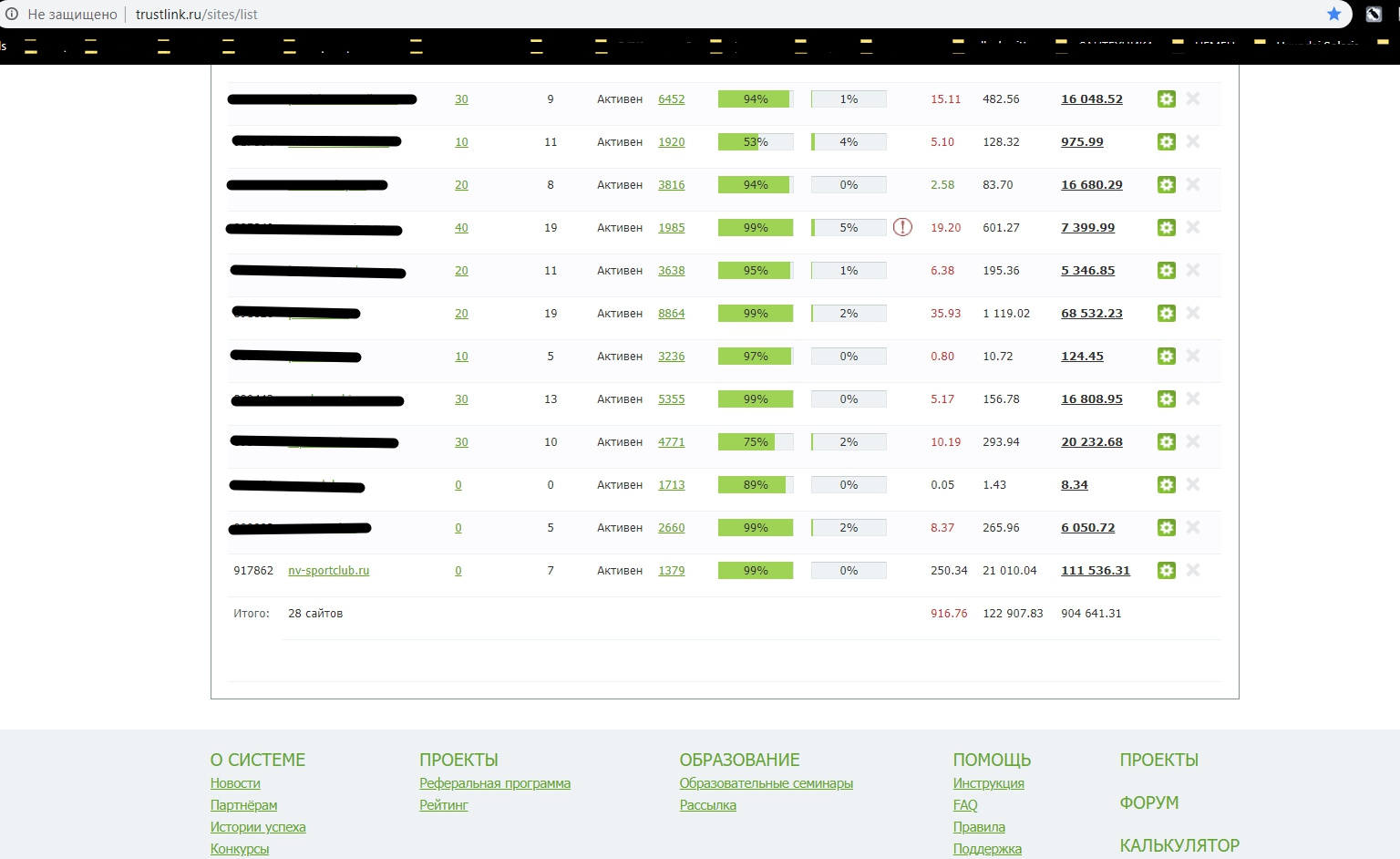Click the delete X next to 16 808.95
Viewport: 1400px width, 859px height.
click(x=1193, y=398)
